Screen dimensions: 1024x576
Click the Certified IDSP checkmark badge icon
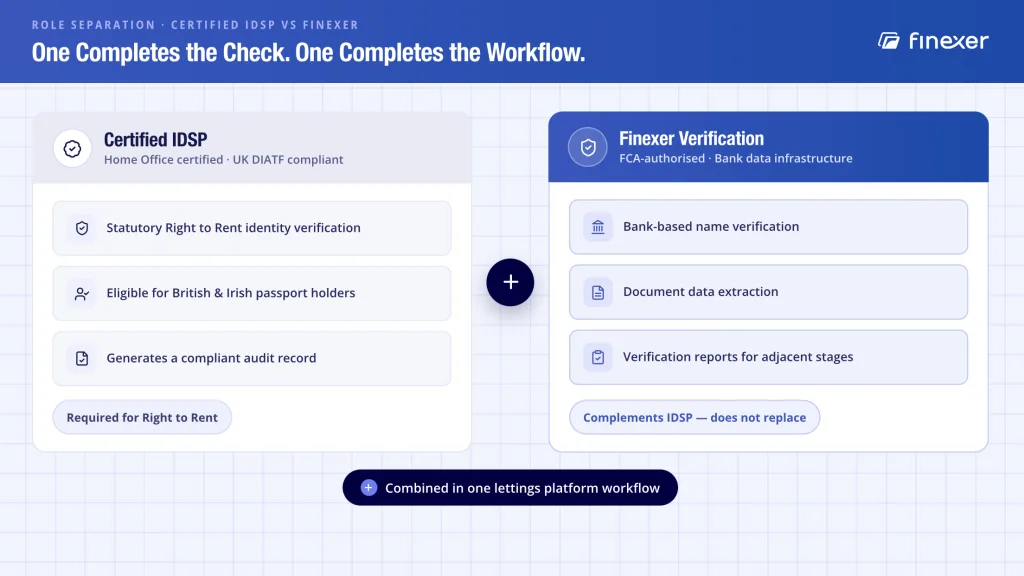[x=72, y=148]
